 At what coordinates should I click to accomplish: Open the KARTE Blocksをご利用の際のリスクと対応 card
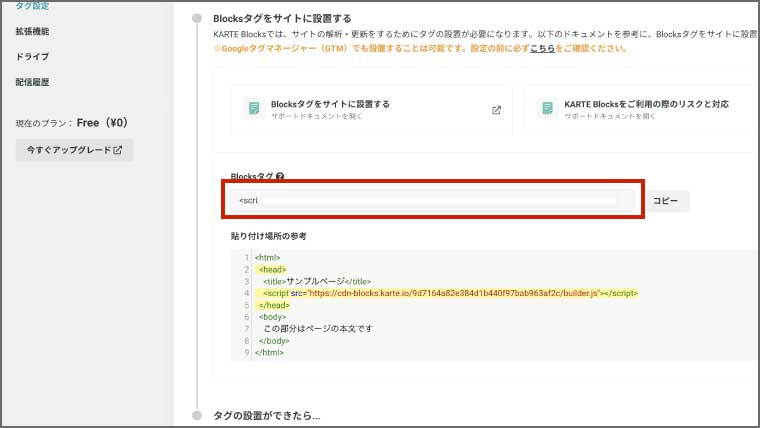pyautogui.click(x=642, y=110)
